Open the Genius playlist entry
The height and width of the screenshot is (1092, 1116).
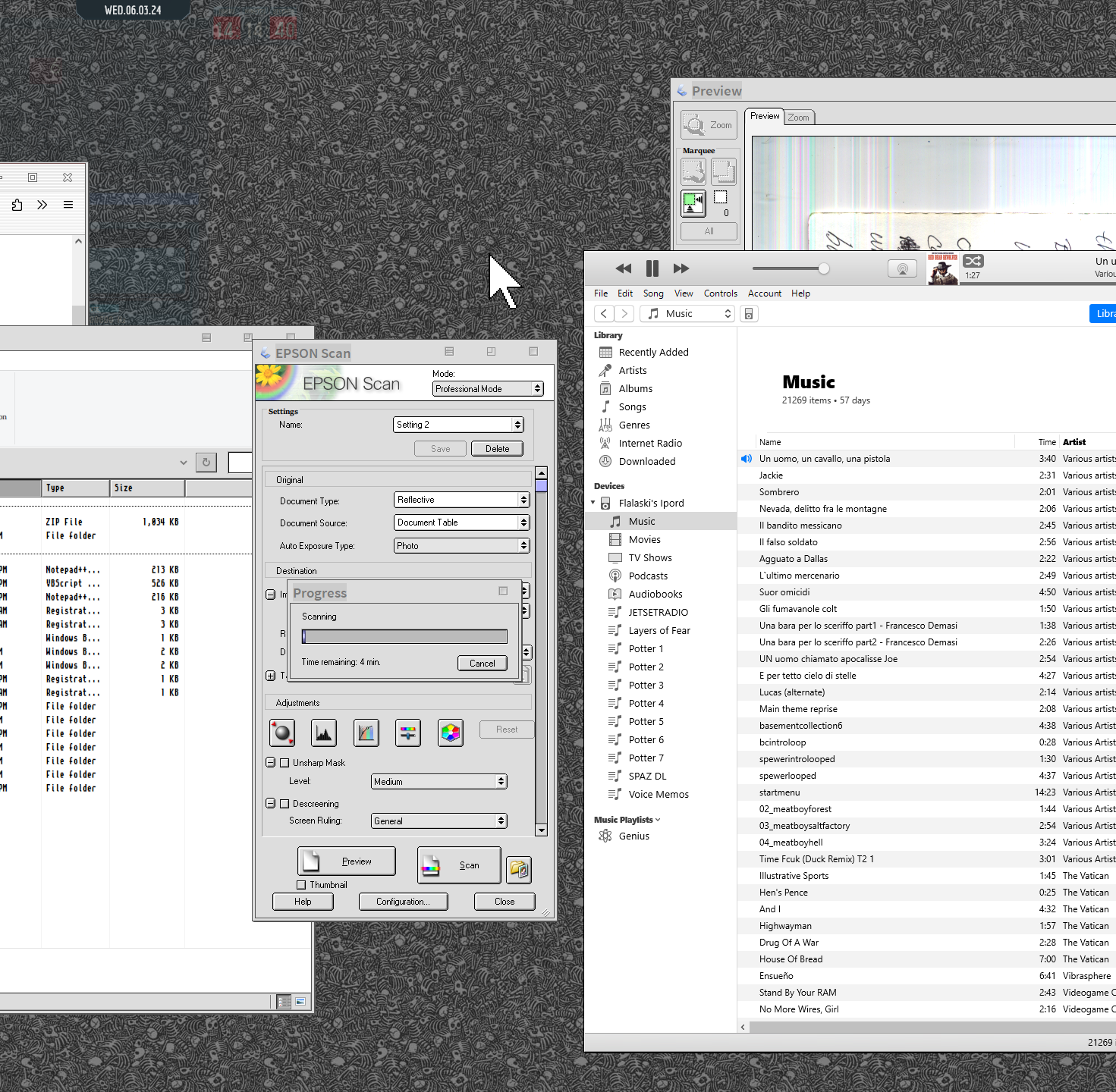coord(633,836)
